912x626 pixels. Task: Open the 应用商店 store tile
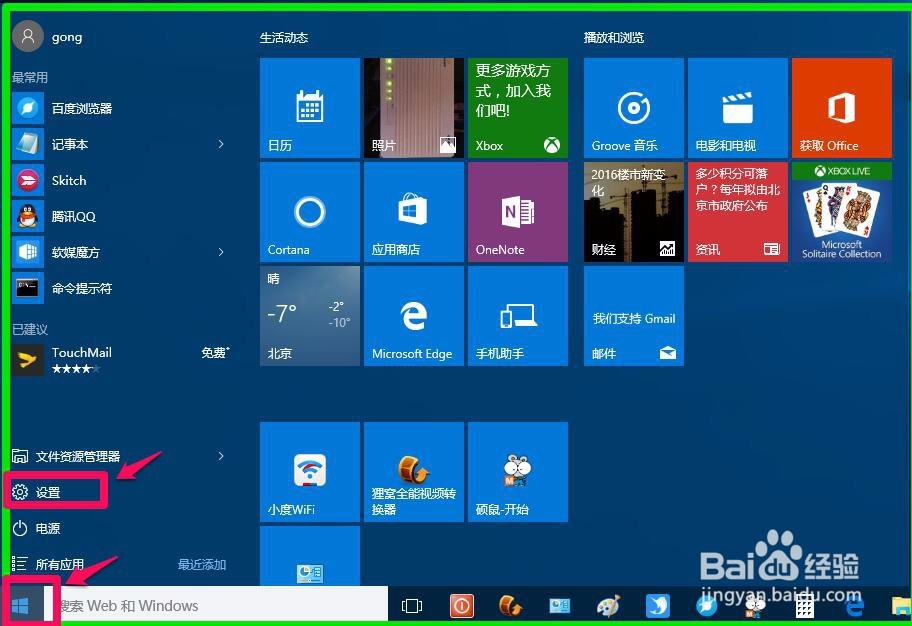(x=414, y=212)
